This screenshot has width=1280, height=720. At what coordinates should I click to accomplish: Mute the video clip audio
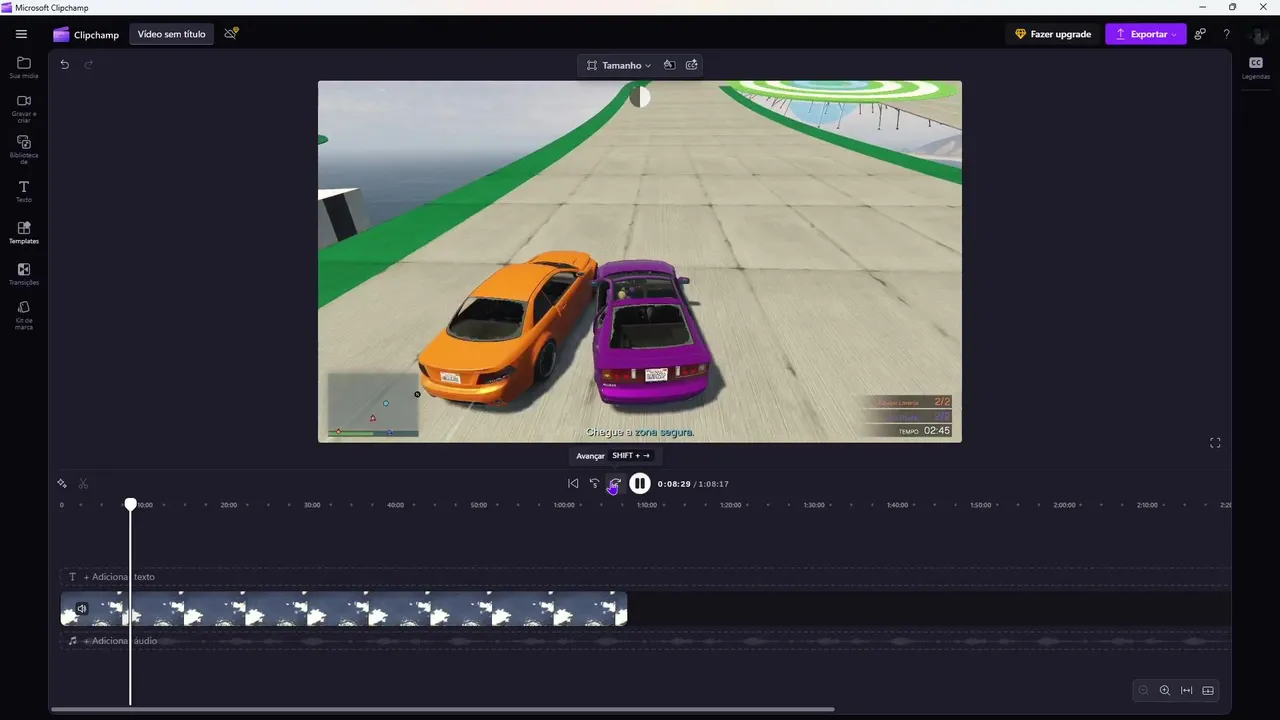click(x=82, y=608)
